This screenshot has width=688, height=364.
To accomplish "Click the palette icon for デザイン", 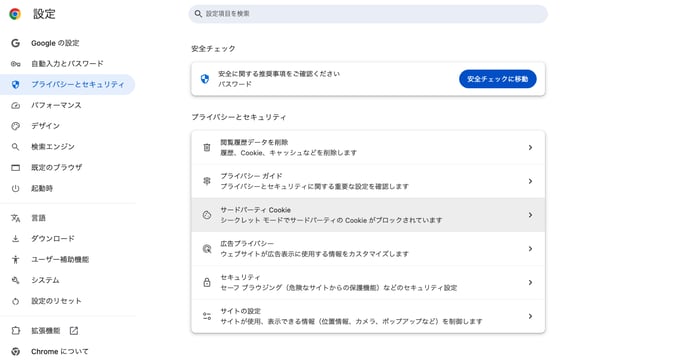I will pyautogui.click(x=15, y=126).
